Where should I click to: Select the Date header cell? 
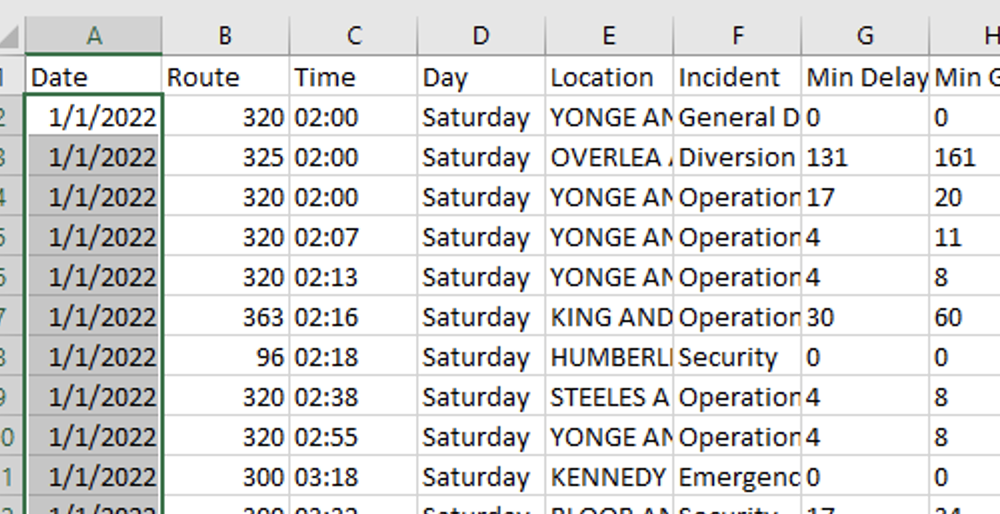pyautogui.click(x=94, y=77)
